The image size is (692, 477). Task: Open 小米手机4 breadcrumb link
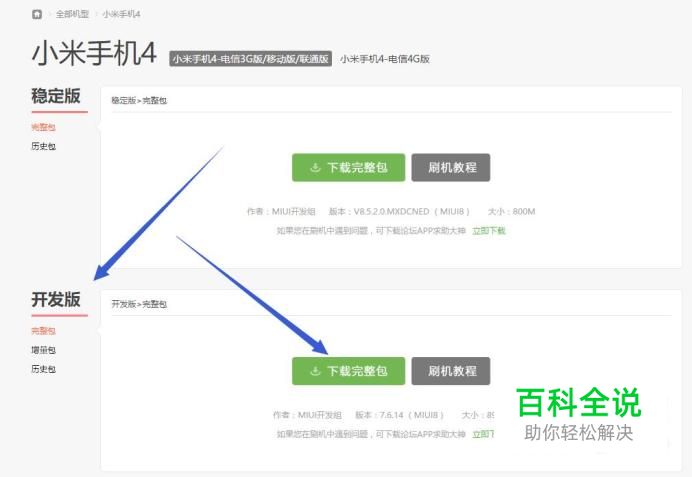[121, 14]
